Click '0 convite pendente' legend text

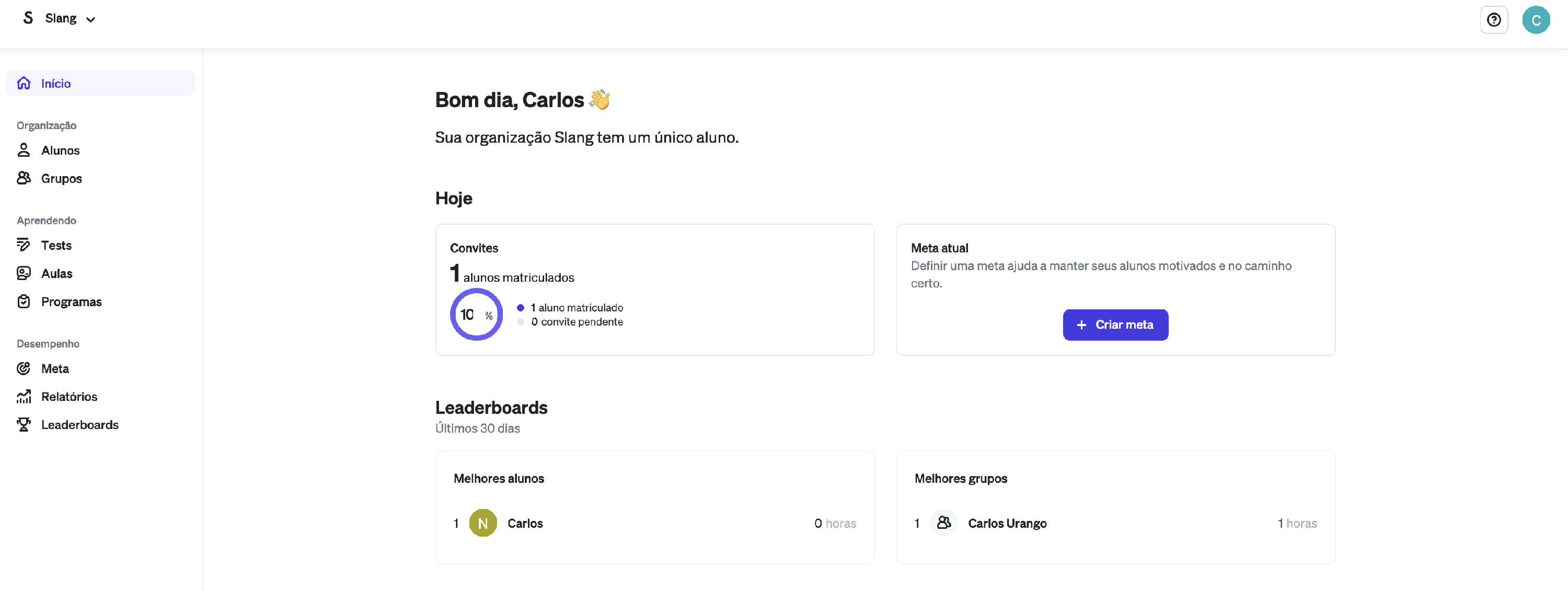pyautogui.click(x=577, y=322)
